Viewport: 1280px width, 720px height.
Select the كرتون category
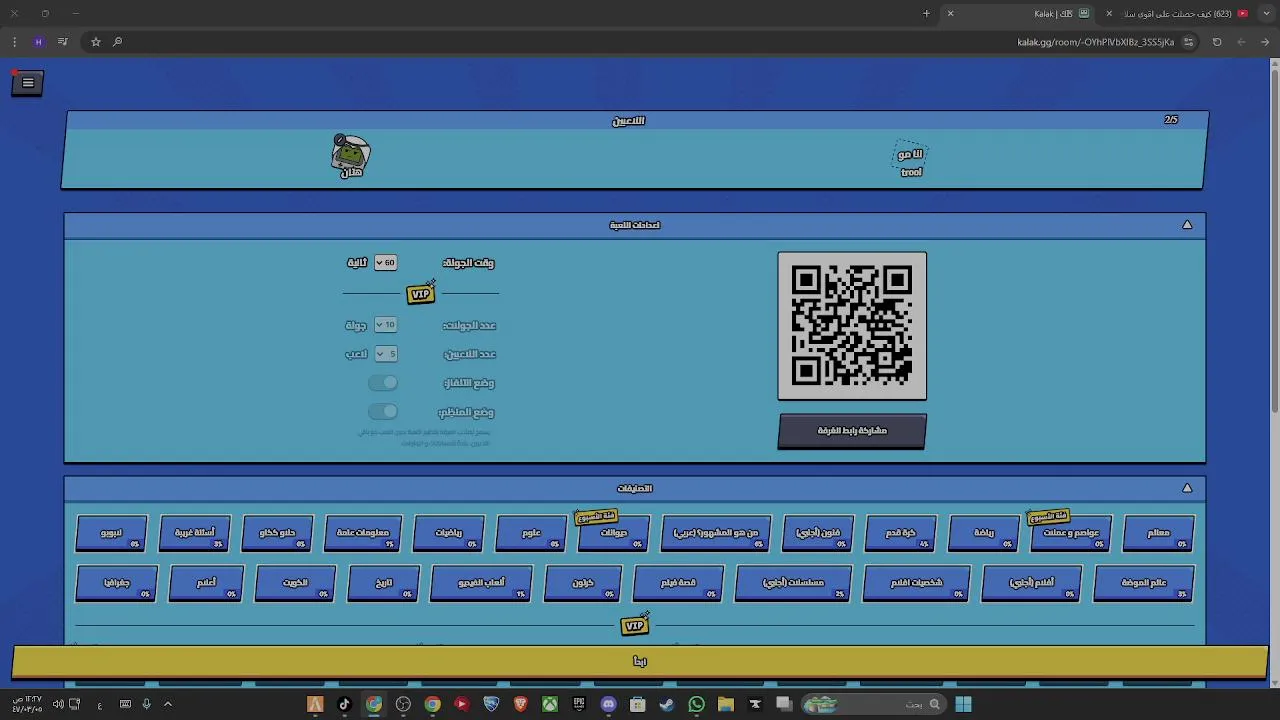click(583, 583)
